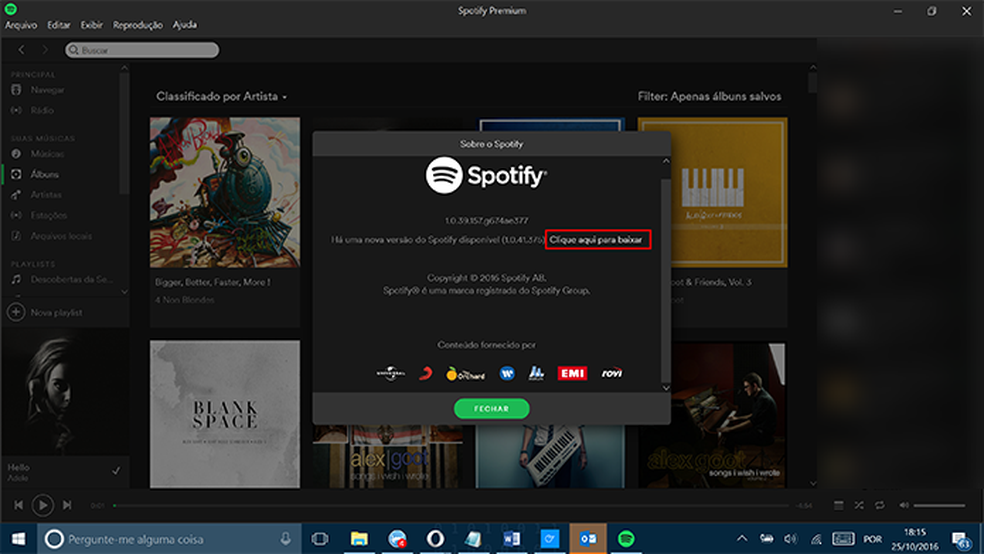This screenshot has height=554, width=984.
Task: Mute with the player speaker icon
Action: [904, 506]
